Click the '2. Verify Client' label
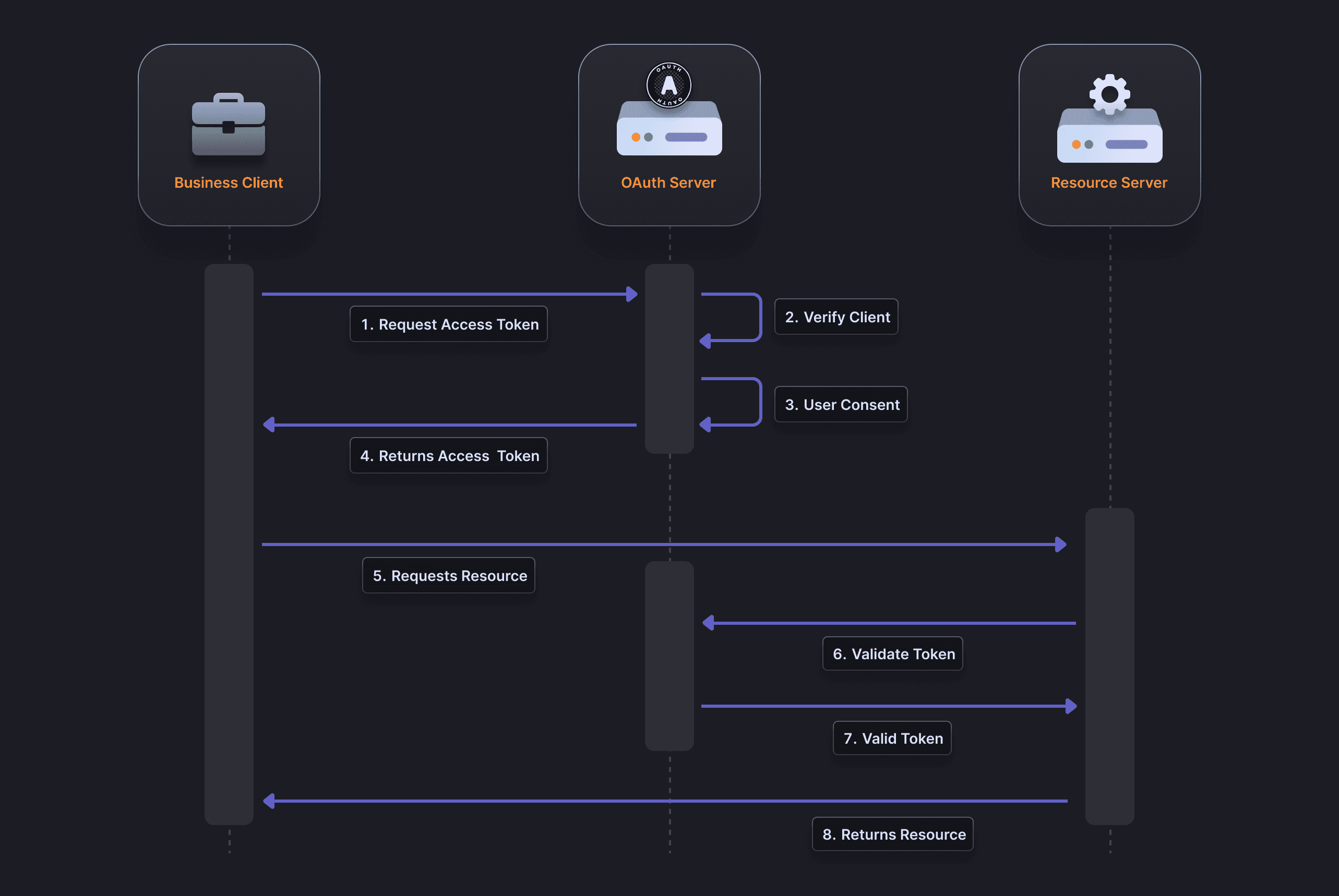 (x=836, y=317)
